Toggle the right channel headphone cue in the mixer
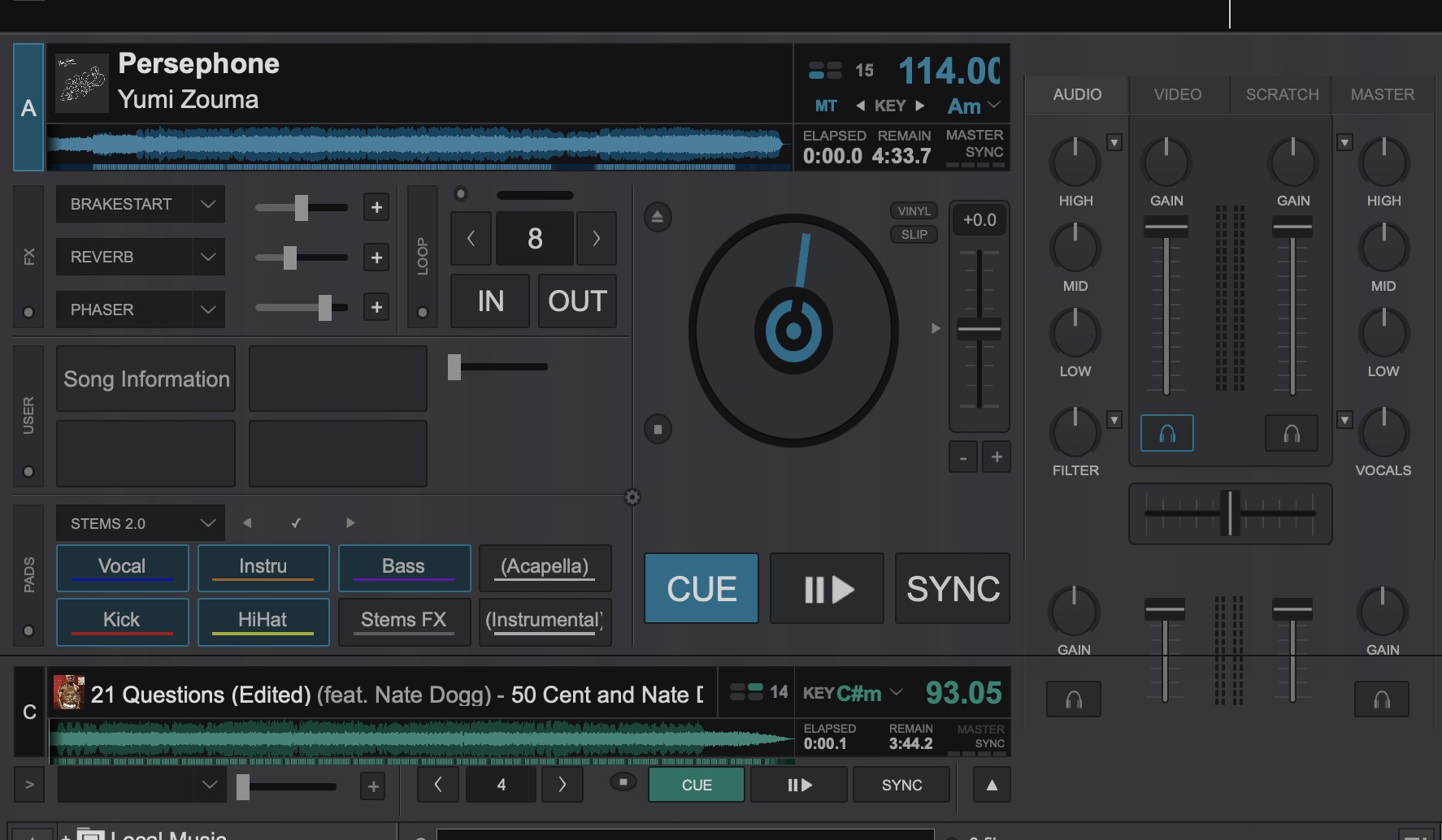This screenshot has height=840, width=1442. [x=1292, y=433]
